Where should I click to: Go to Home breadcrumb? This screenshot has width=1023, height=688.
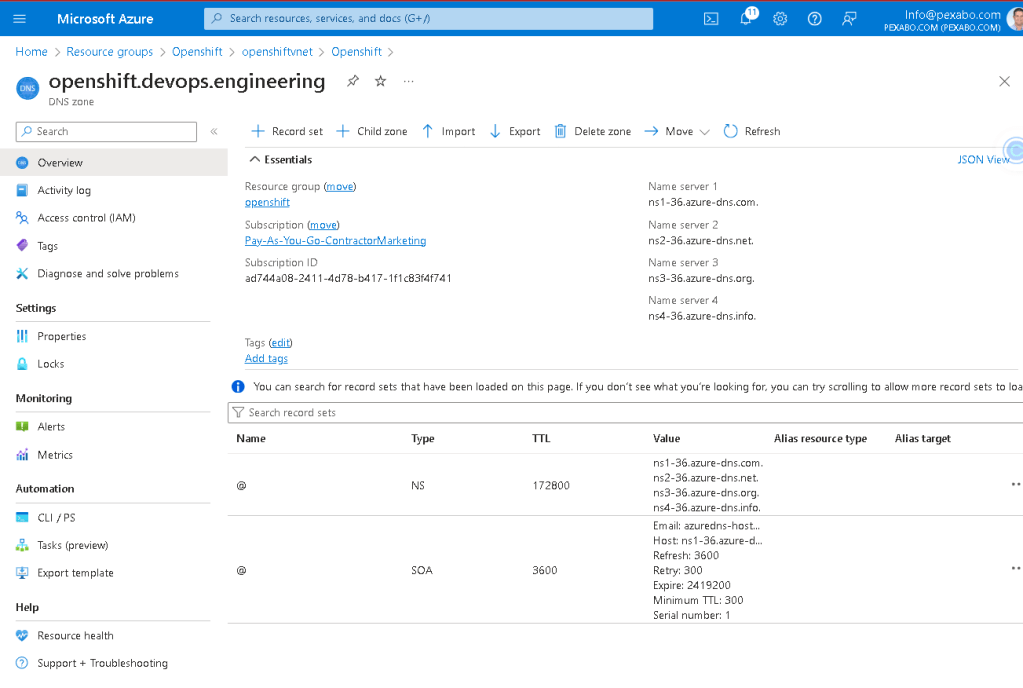31,52
